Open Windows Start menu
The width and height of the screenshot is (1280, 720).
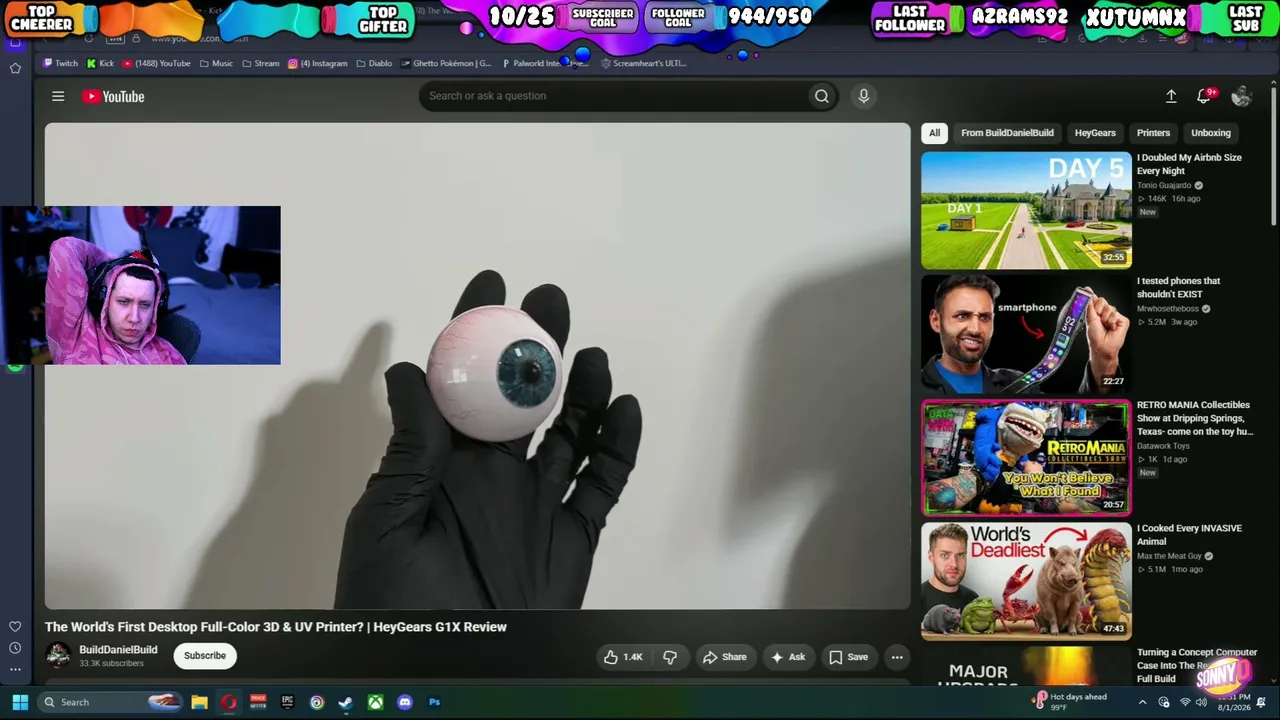pos(19,702)
